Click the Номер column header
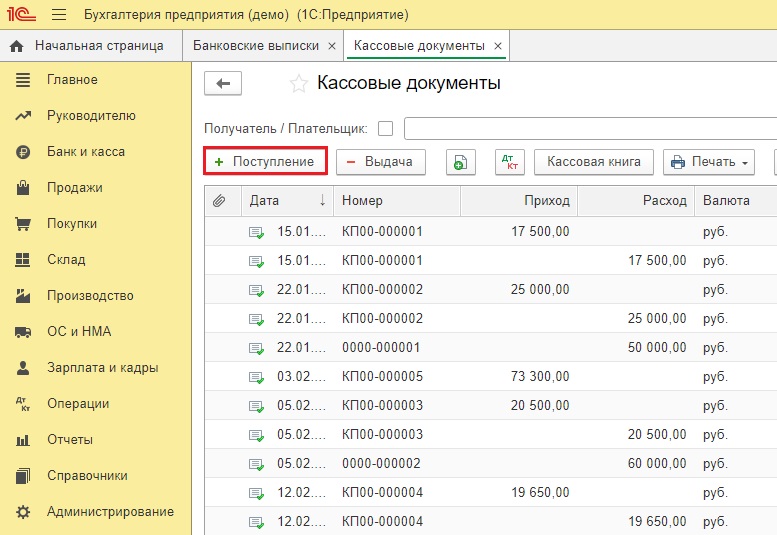 pos(397,201)
